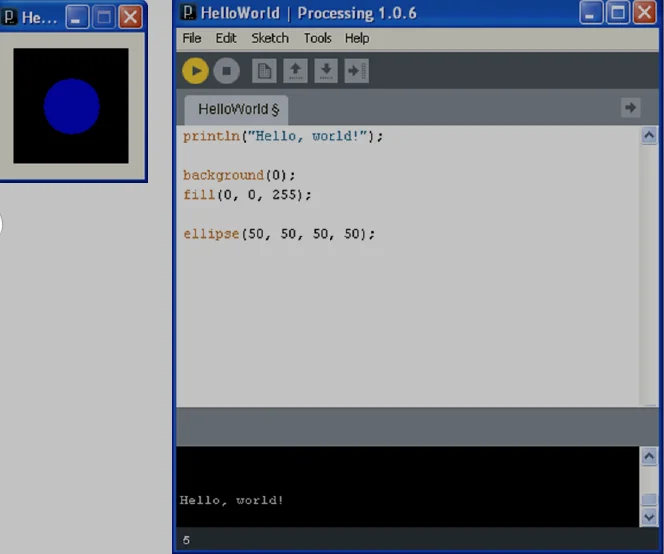Close the Processing editor window
664x554 pixels.
(x=645, y=13)
